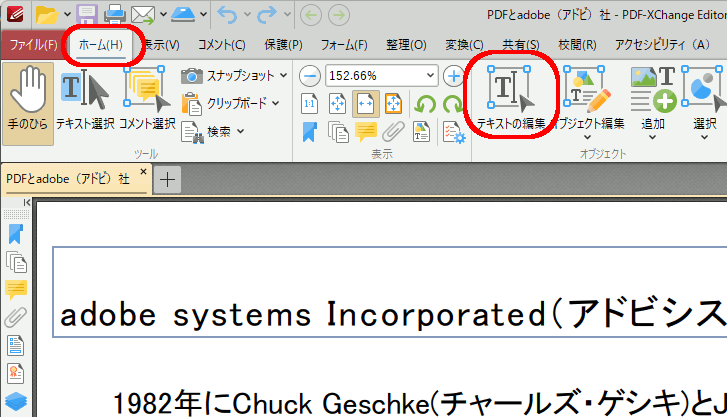Expand the email dropdown arrow
727x417 pixels.
[163, 14]
